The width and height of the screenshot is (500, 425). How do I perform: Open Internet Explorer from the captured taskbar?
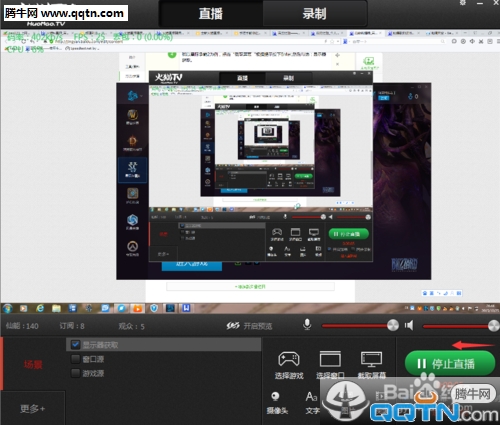[x=40, y=308]
